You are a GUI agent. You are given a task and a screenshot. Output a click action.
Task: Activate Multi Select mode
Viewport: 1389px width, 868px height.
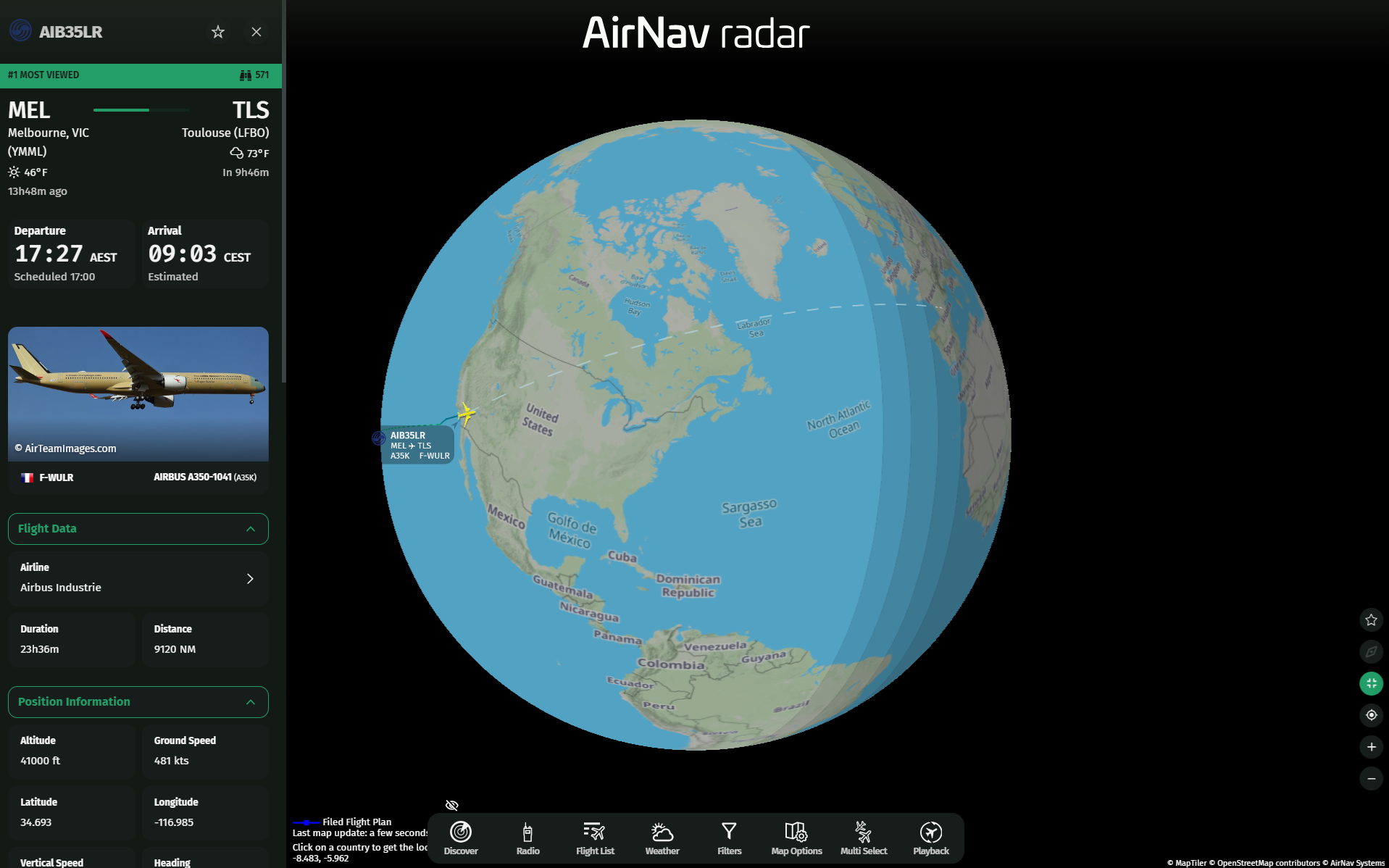tap(864, 838)
